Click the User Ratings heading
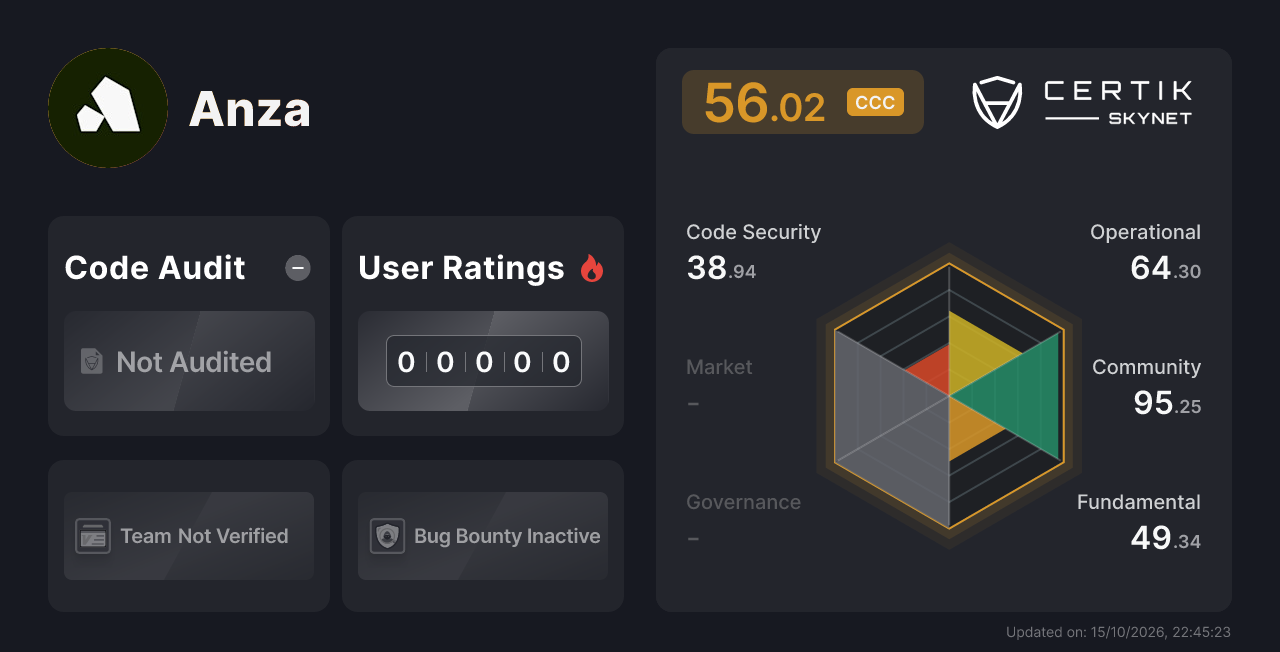Viewport: 1280px width, 652px height. coord(461,268)
